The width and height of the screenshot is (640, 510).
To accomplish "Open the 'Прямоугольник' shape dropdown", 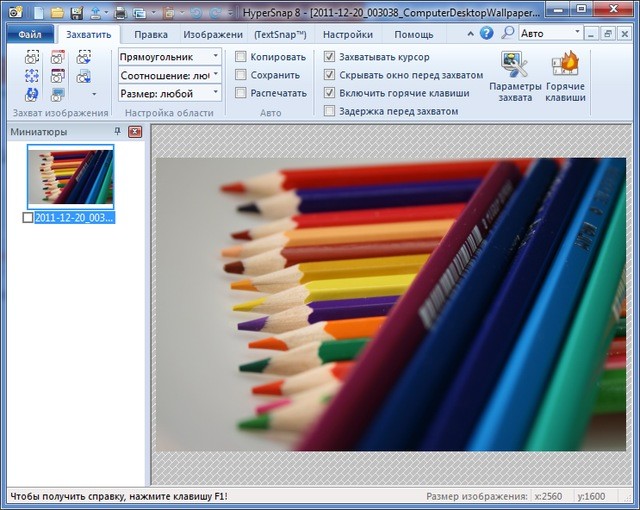I will [170, 57].
